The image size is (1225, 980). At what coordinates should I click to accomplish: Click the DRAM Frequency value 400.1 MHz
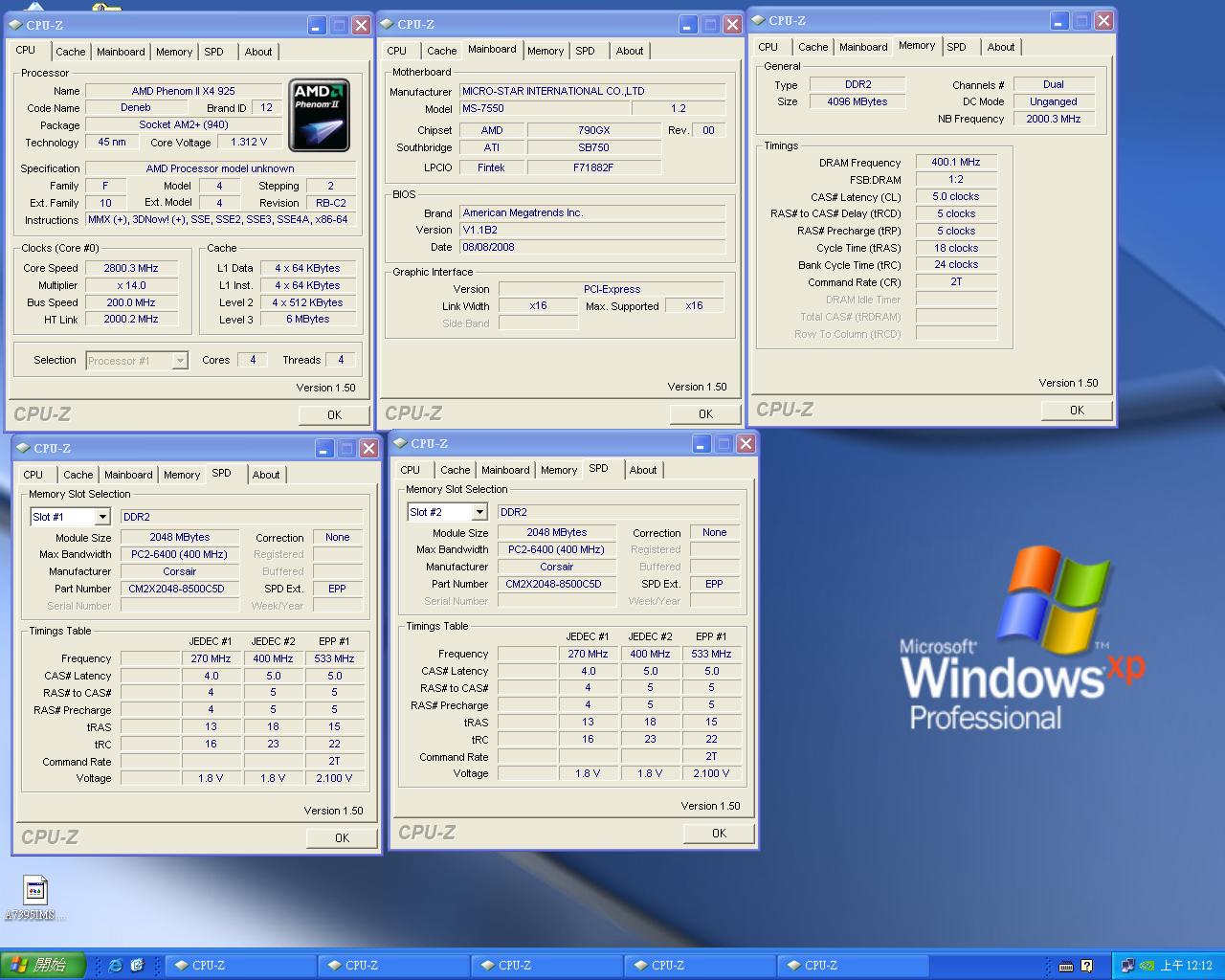956,162
